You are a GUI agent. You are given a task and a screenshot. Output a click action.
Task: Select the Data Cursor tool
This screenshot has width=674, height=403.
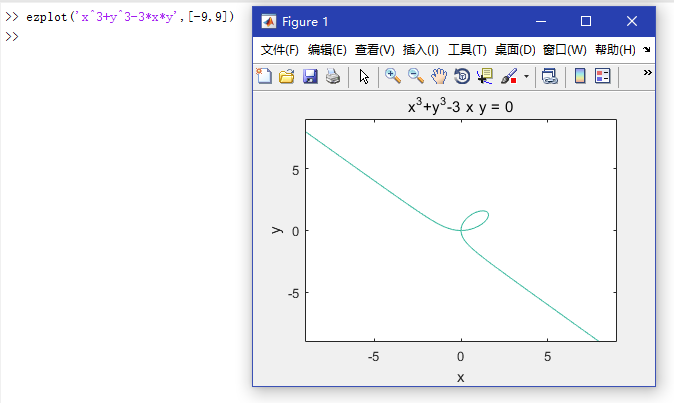485,76
